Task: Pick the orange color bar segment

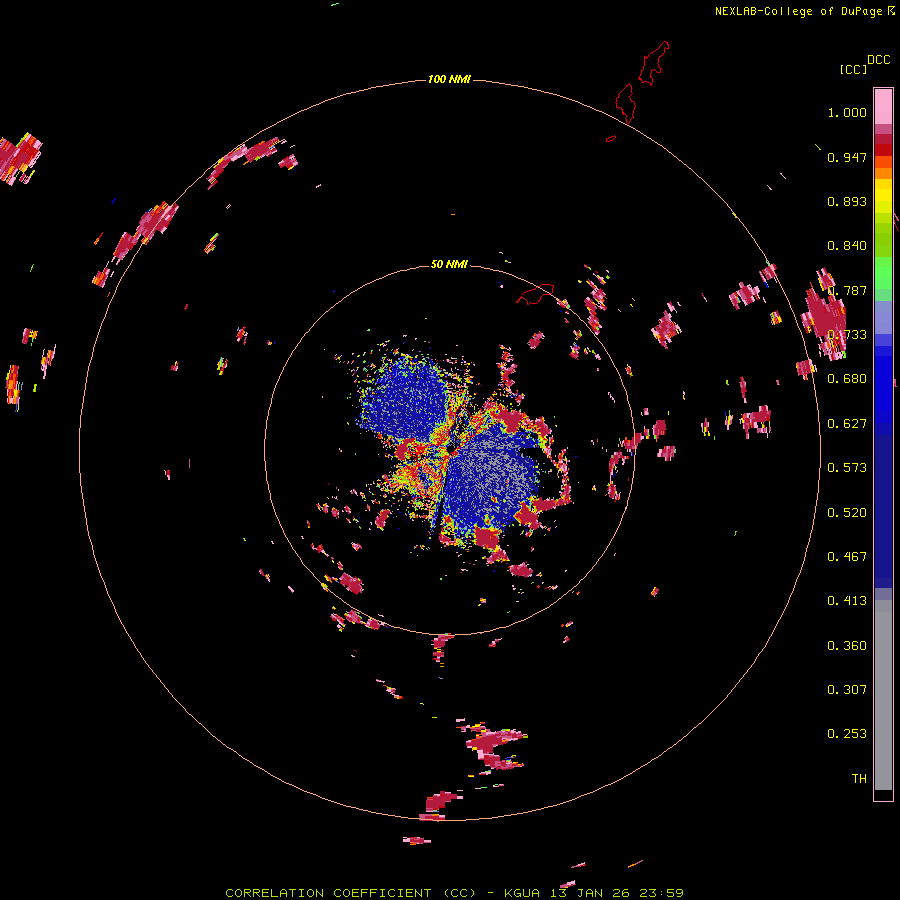Action: click(x=883, y=173)
